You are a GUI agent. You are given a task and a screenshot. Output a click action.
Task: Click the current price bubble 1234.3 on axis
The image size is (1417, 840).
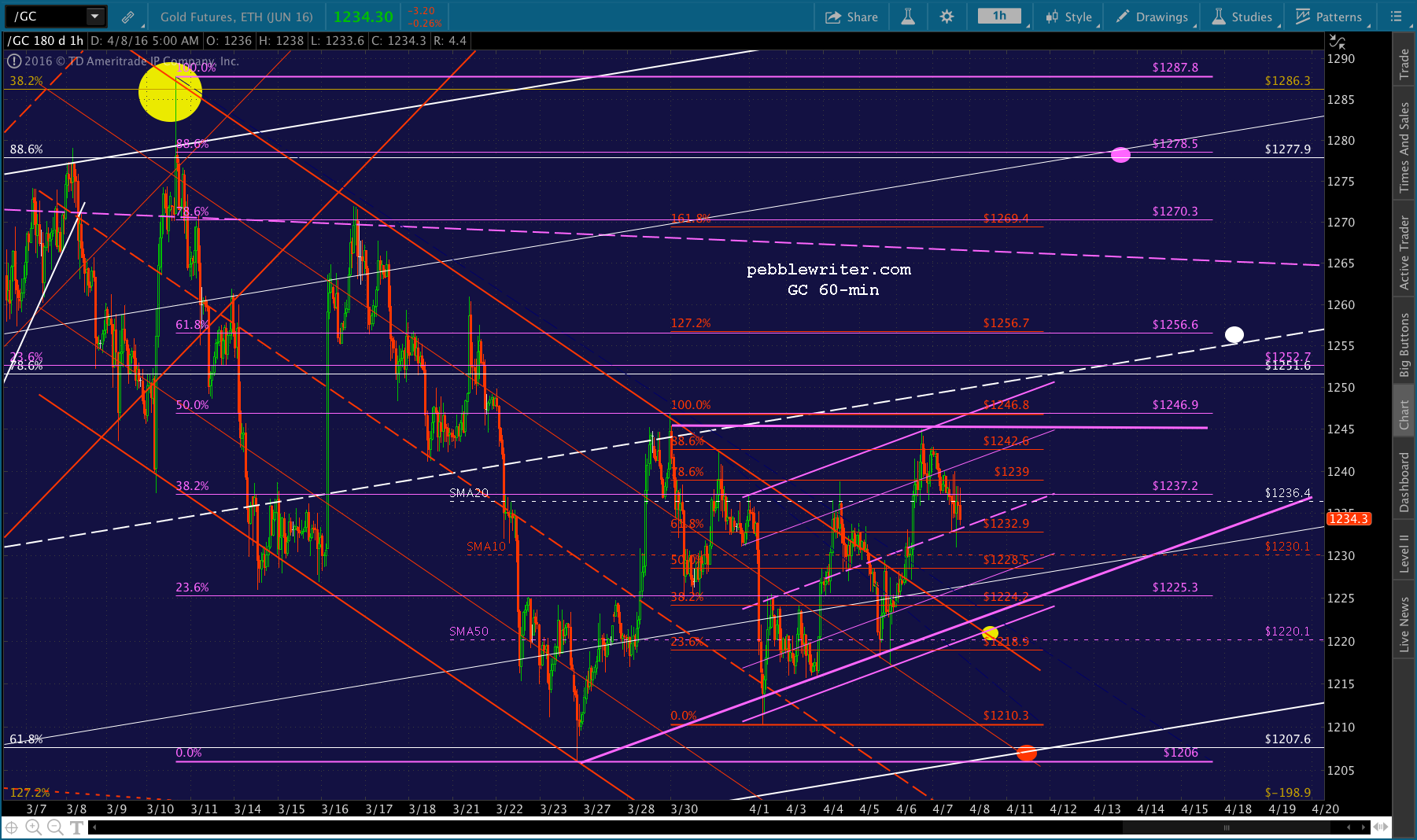coord(1349,518)
